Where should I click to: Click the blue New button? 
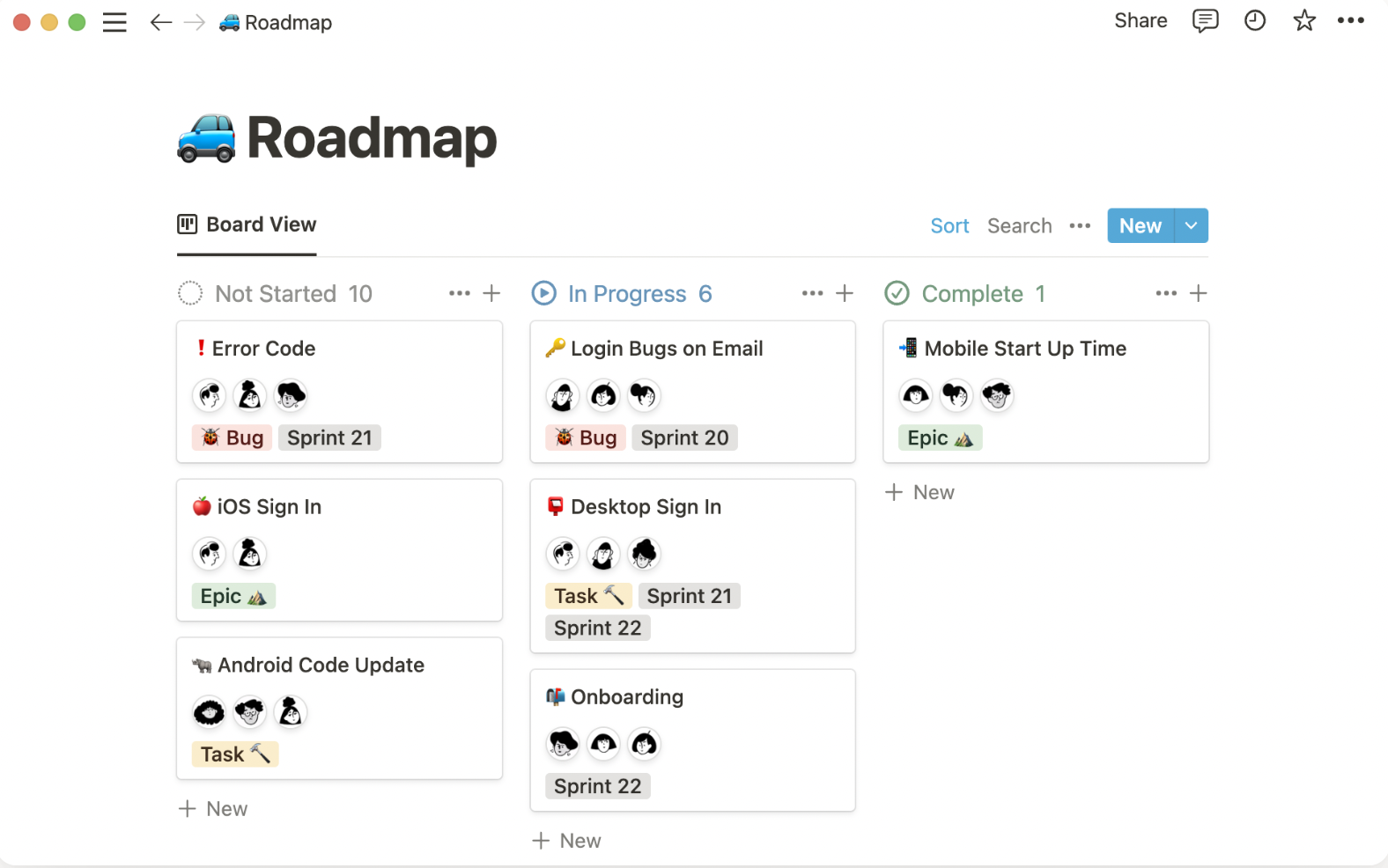(1141, 225)
